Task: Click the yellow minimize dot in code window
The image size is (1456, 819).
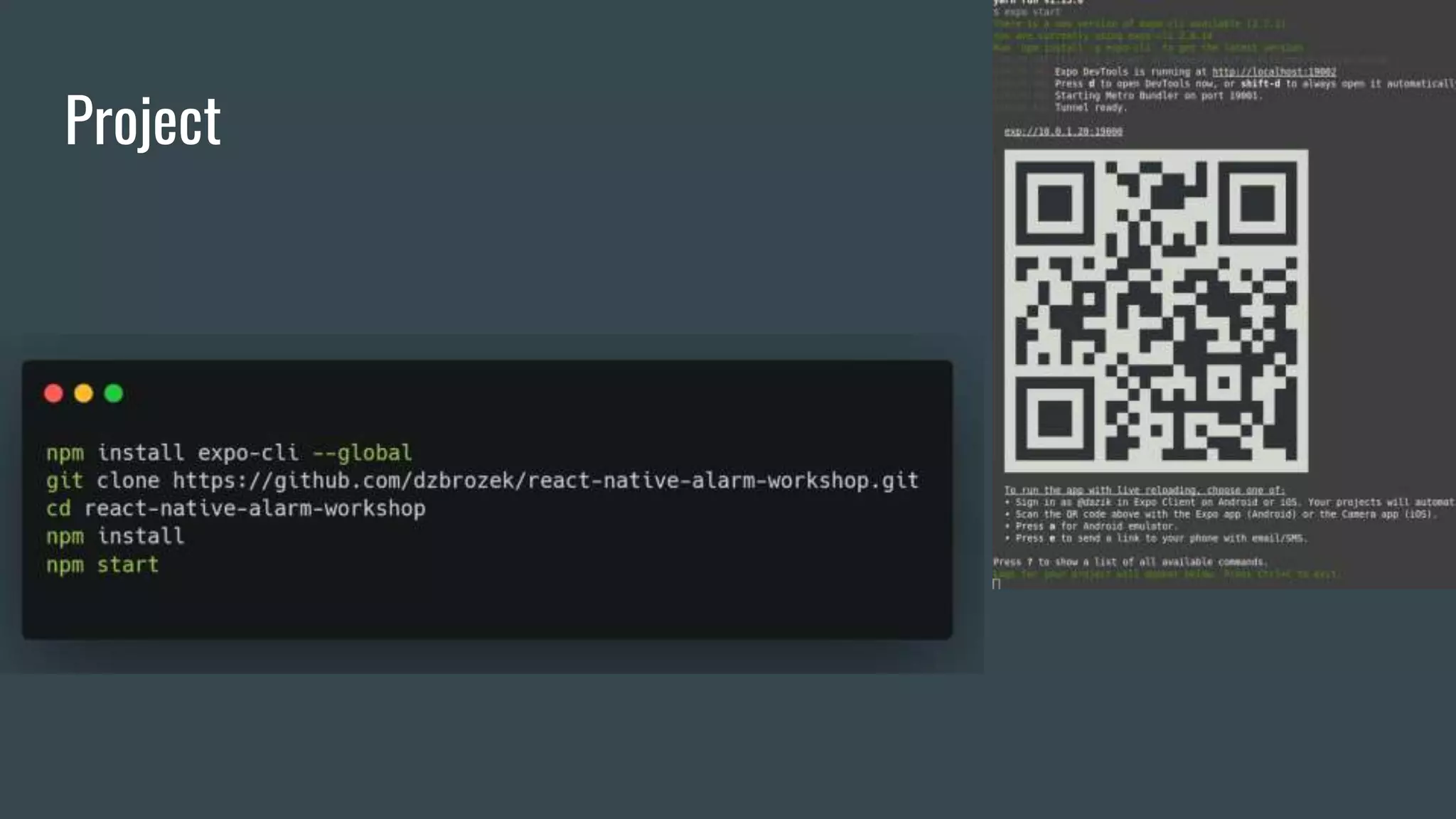Action: coord(83,393)
